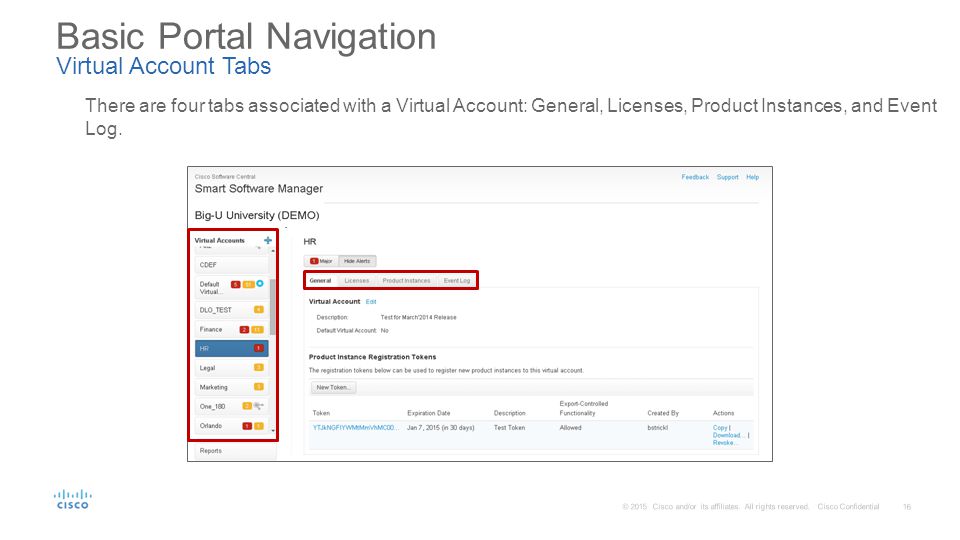
Task: Click orange alert badge on Default Virtual row
Action: point(249,284)
